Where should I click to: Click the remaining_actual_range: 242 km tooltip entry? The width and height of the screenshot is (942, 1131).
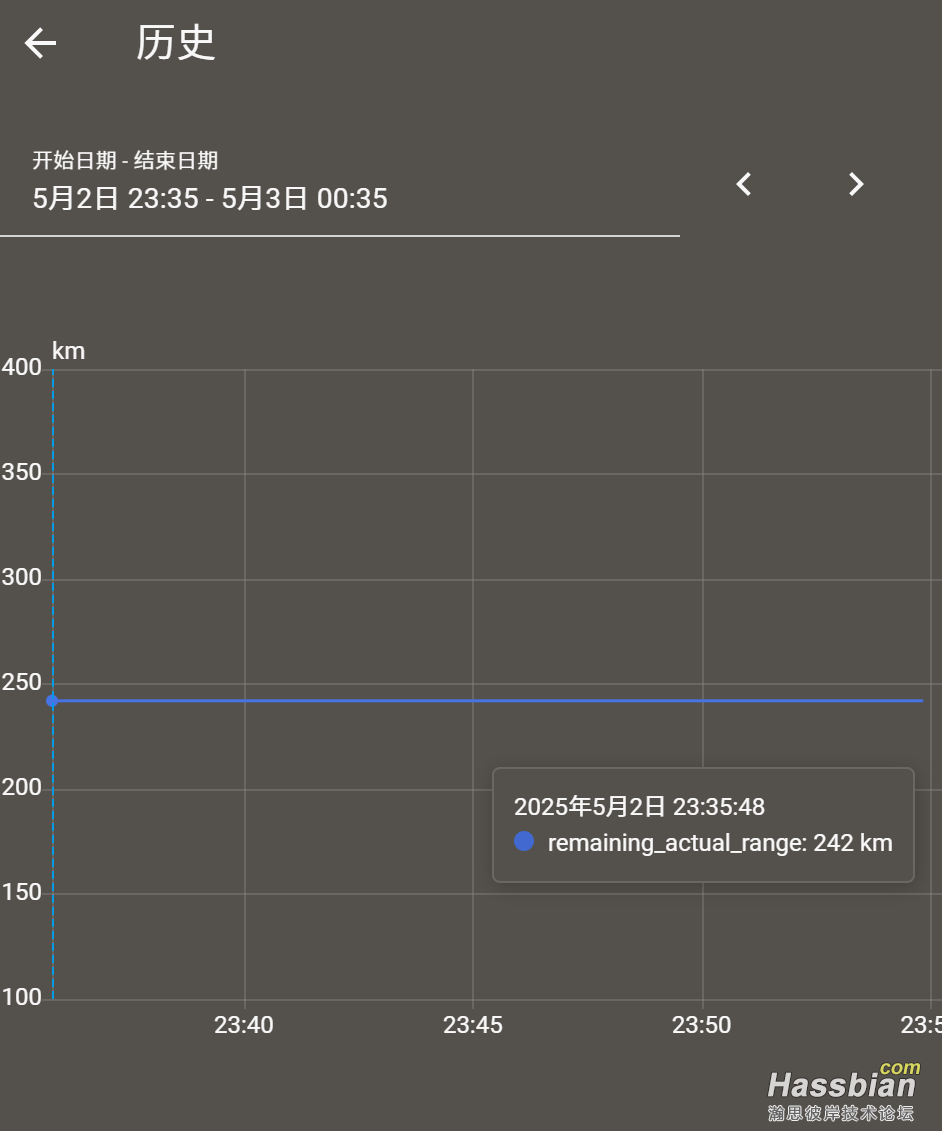pyautogui.click(x=720, y=842)
